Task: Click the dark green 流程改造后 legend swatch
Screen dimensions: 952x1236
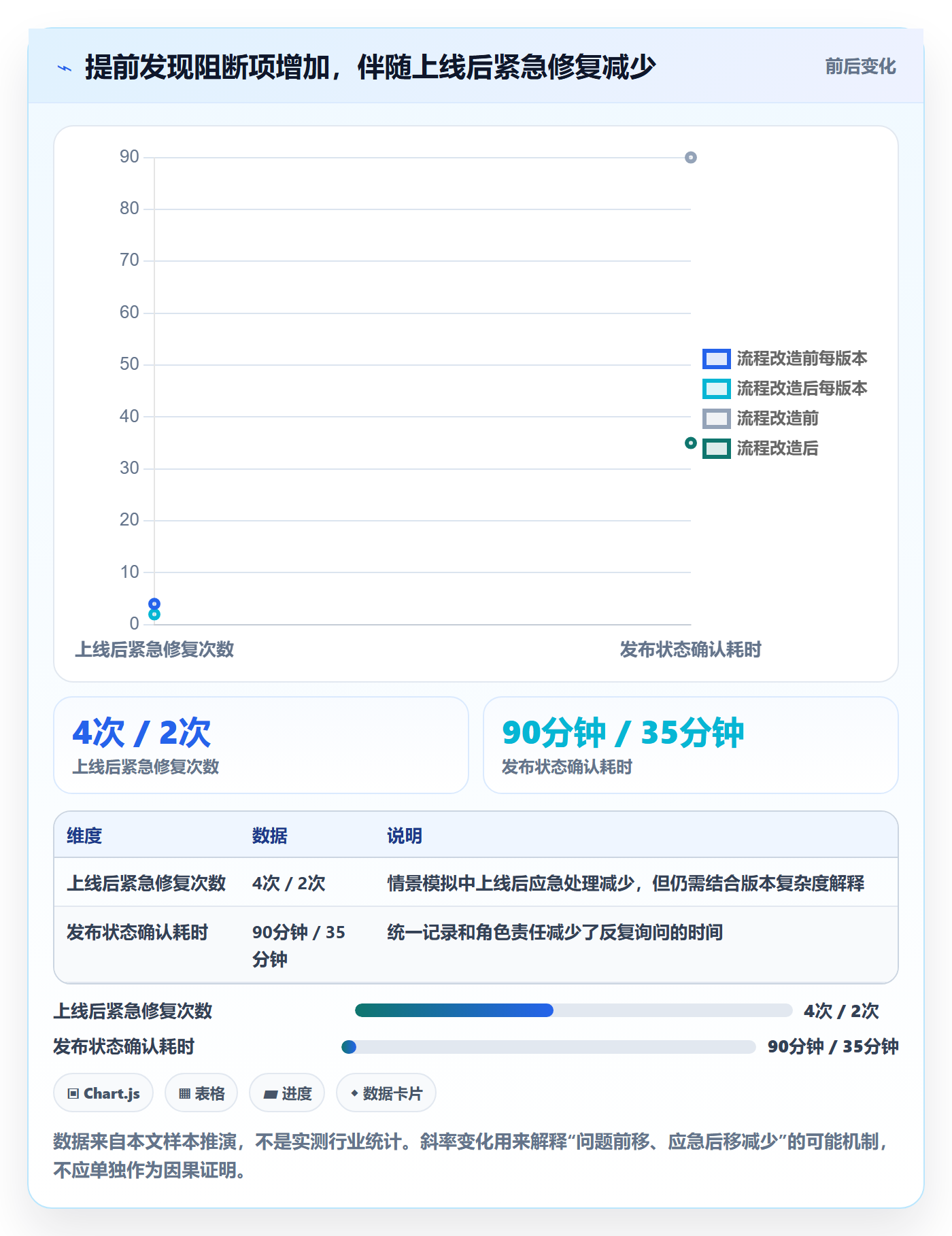Action: (x=717, y=448)
